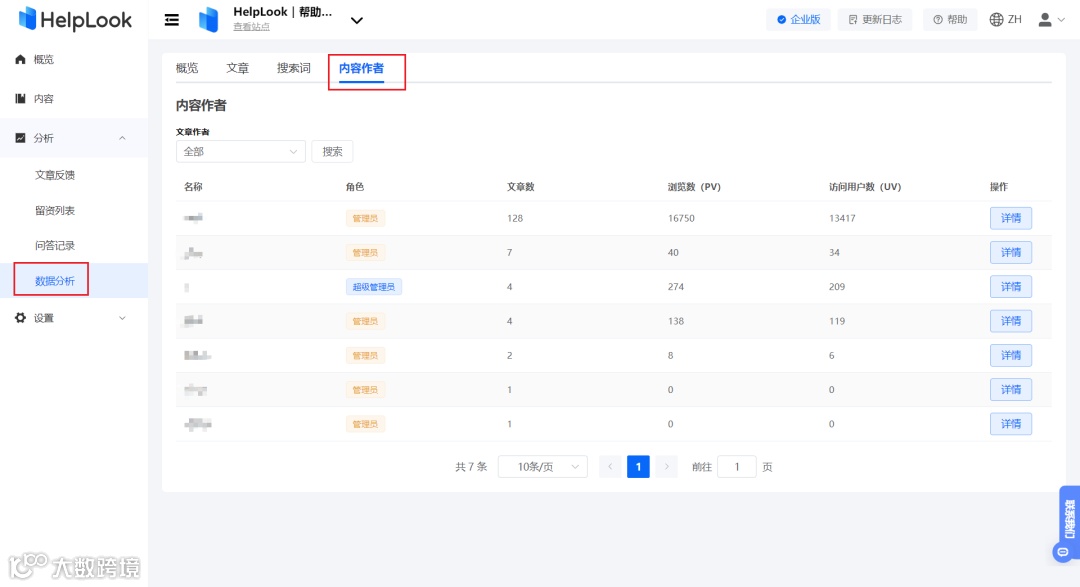Open the 文章作者 filter dropdown showing 全部
This screenshot has height=587, width=1080.
pyautogui.click(x=240, y=151)
